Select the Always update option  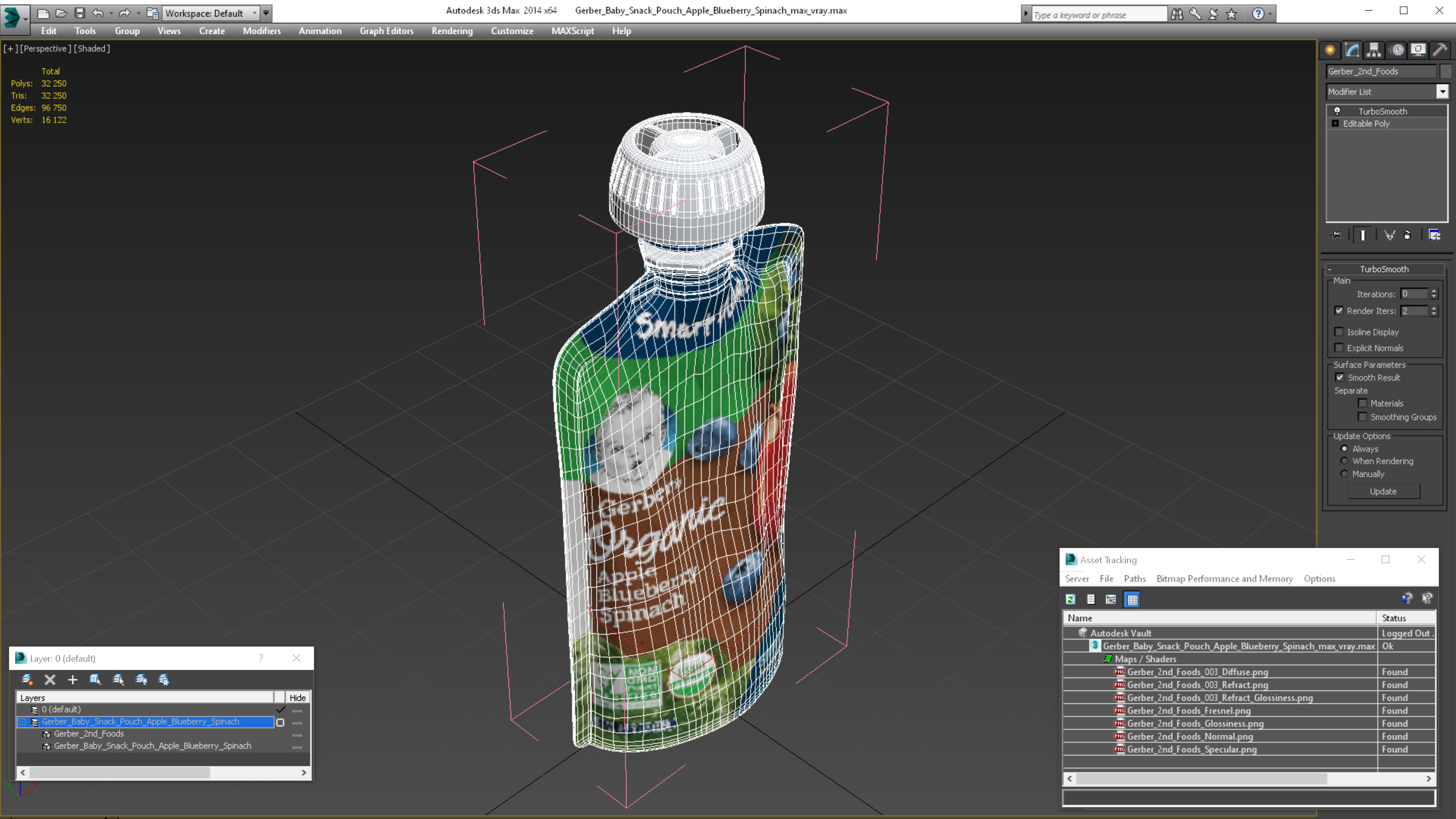point(1344,449)
